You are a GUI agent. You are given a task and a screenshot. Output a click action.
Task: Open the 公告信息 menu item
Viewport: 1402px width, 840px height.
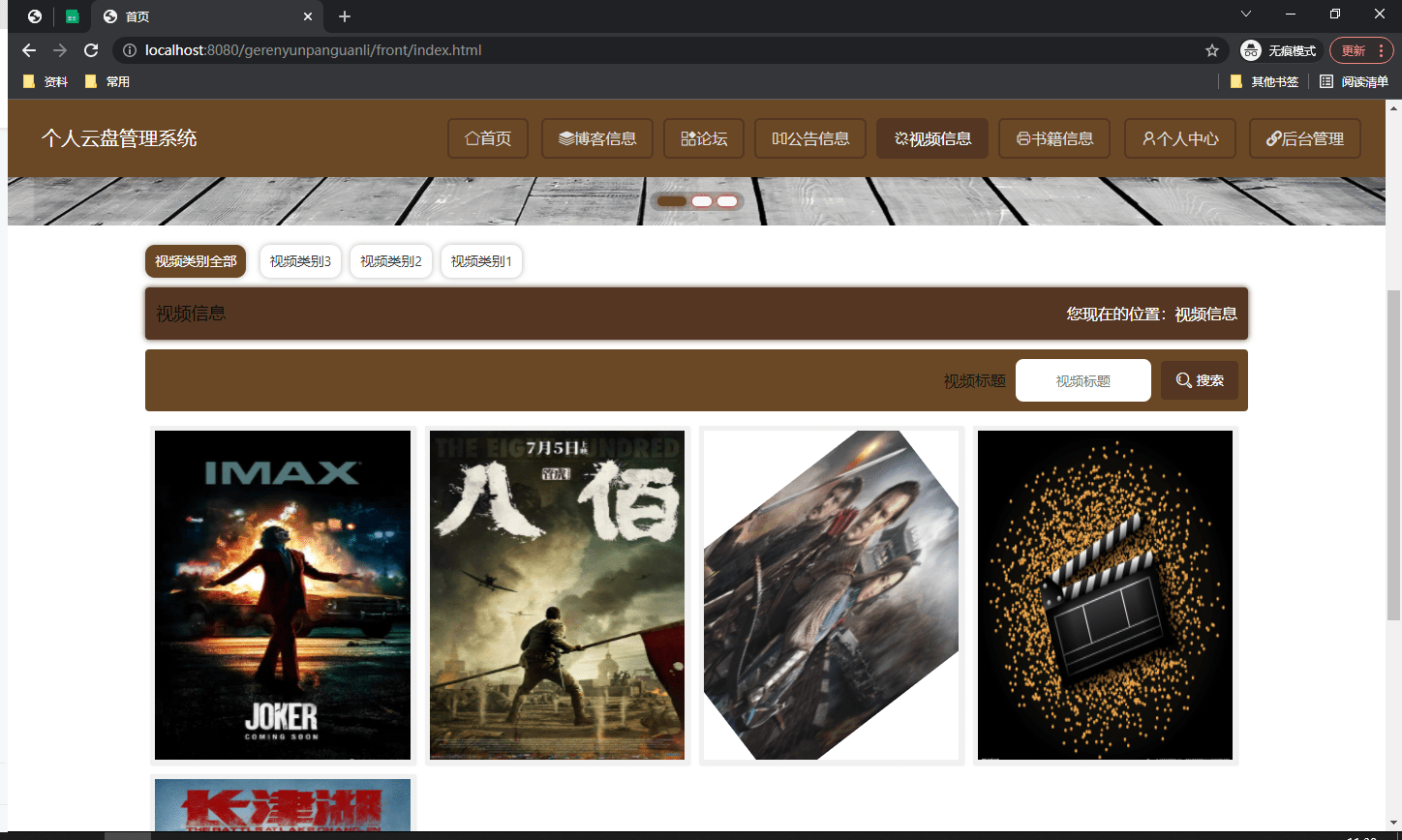pyautogui.click(x=809, y=138)
